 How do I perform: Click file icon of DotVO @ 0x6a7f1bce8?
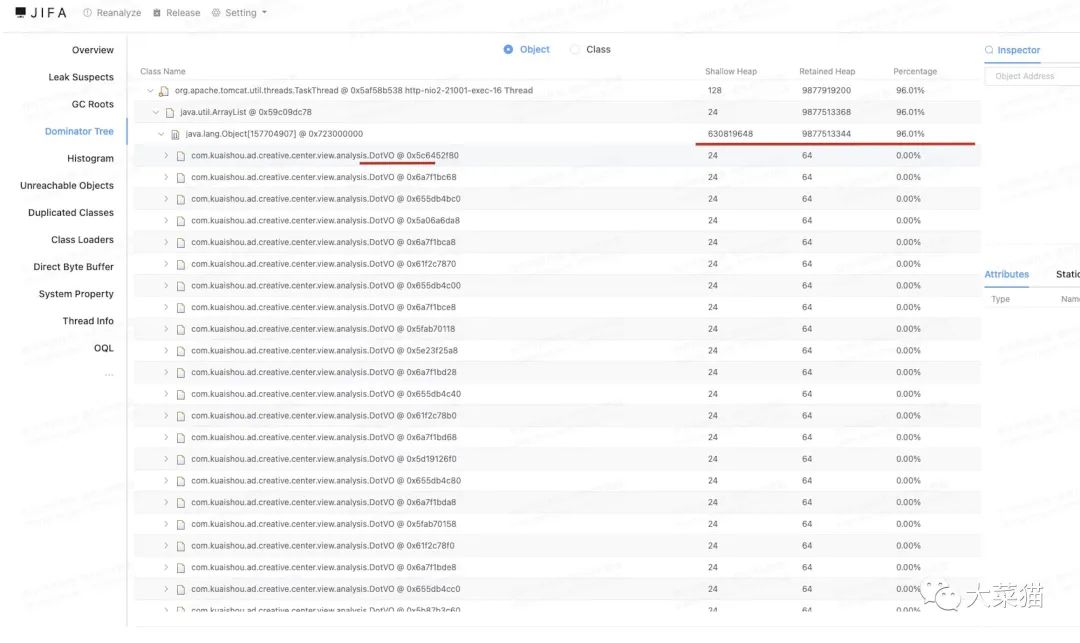point(180,308)
